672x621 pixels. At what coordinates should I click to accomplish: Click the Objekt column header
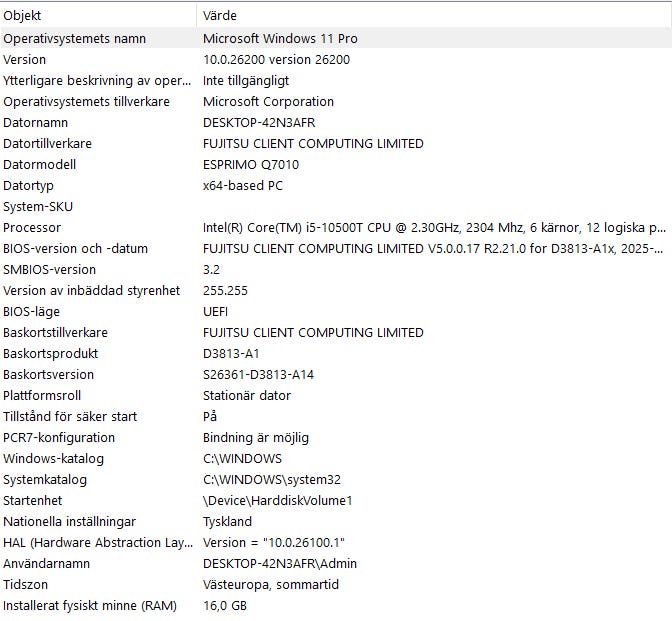99,16
